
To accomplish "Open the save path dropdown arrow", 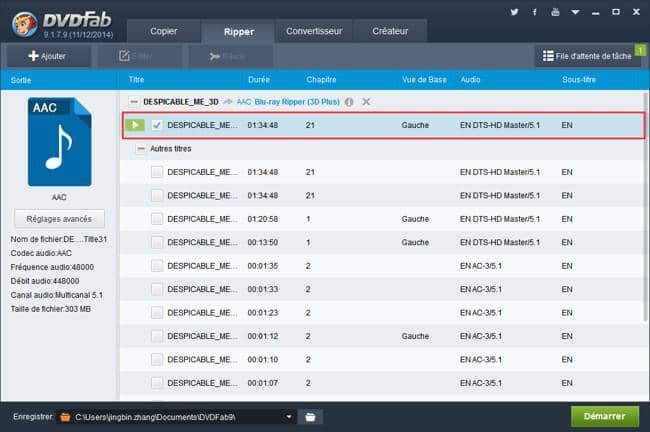I will point(289,417).
